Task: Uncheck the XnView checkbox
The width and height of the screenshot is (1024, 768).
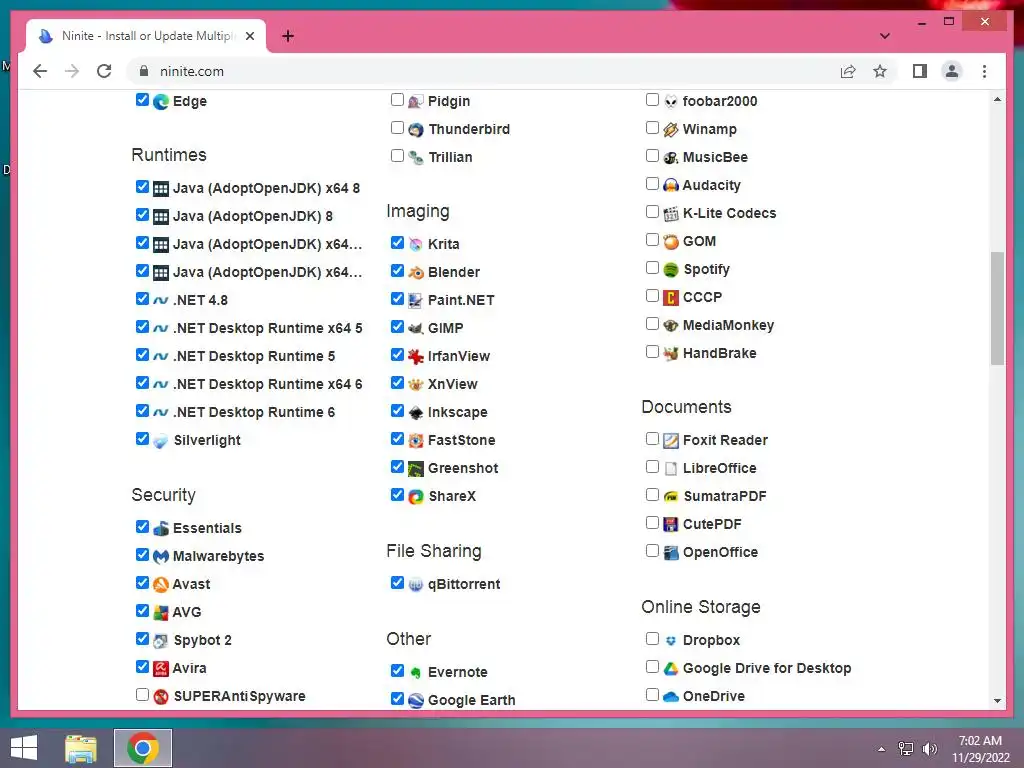Action: tap(397, 382)
